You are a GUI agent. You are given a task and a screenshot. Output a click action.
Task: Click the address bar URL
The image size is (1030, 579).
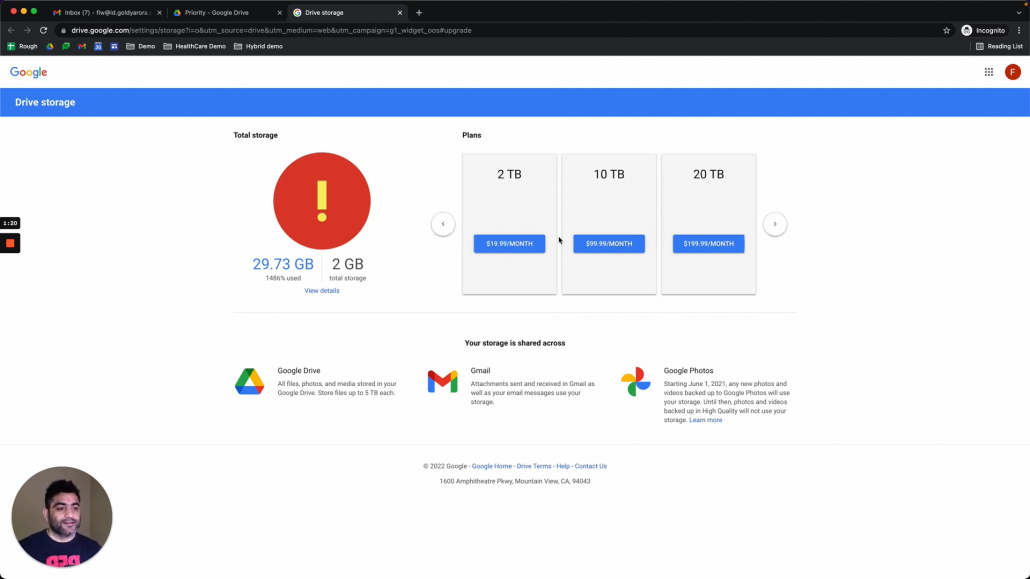tap(271, 30)
